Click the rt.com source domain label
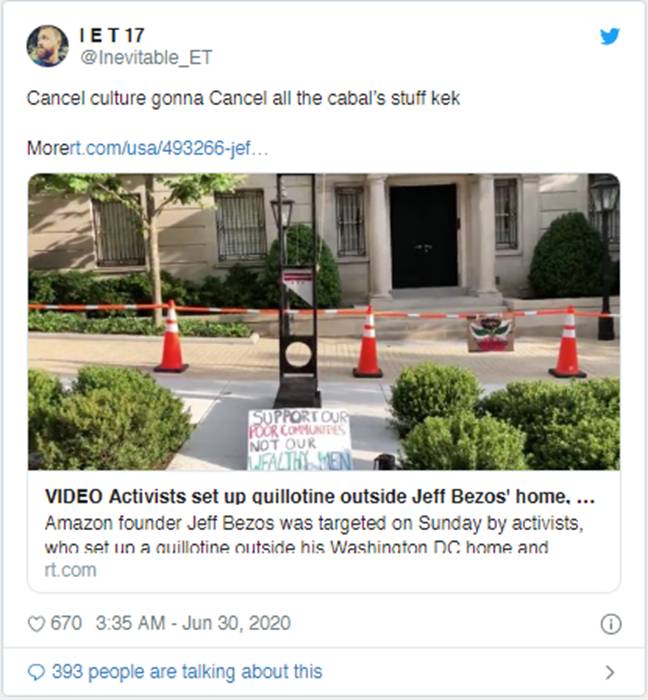 tap(71, 570)
